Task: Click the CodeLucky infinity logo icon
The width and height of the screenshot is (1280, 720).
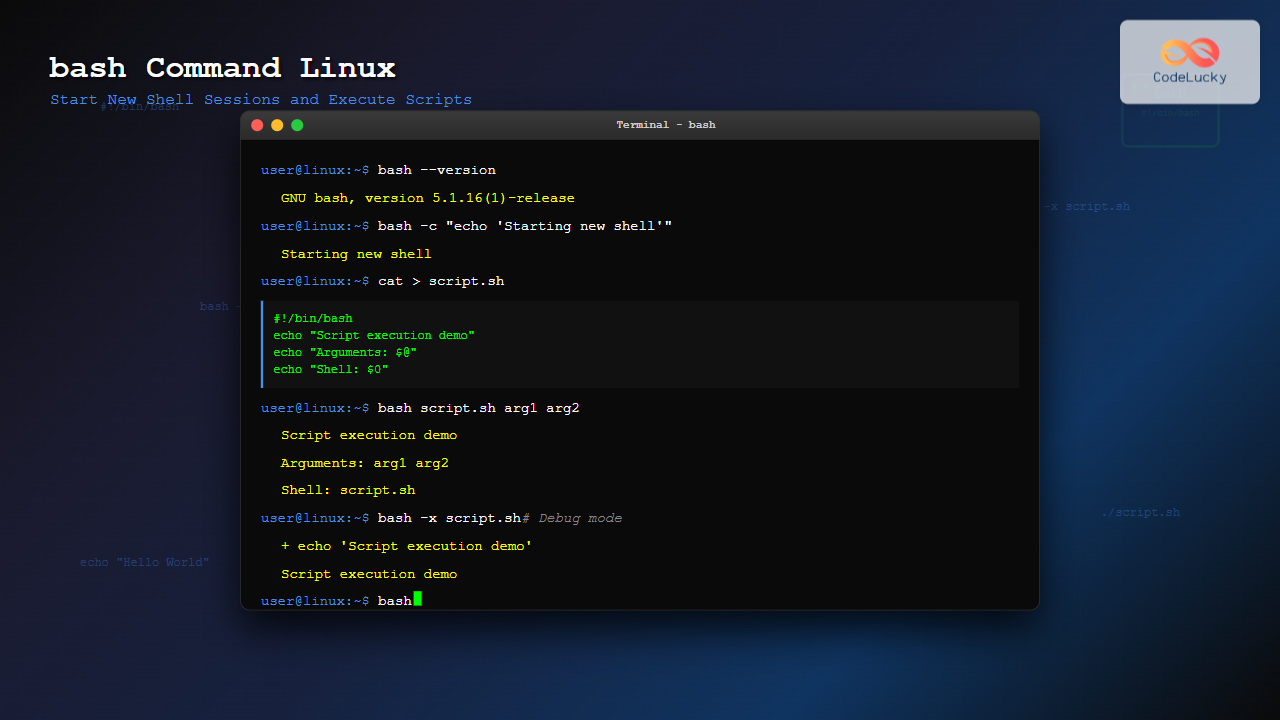Action: [x=1189, y=52]
